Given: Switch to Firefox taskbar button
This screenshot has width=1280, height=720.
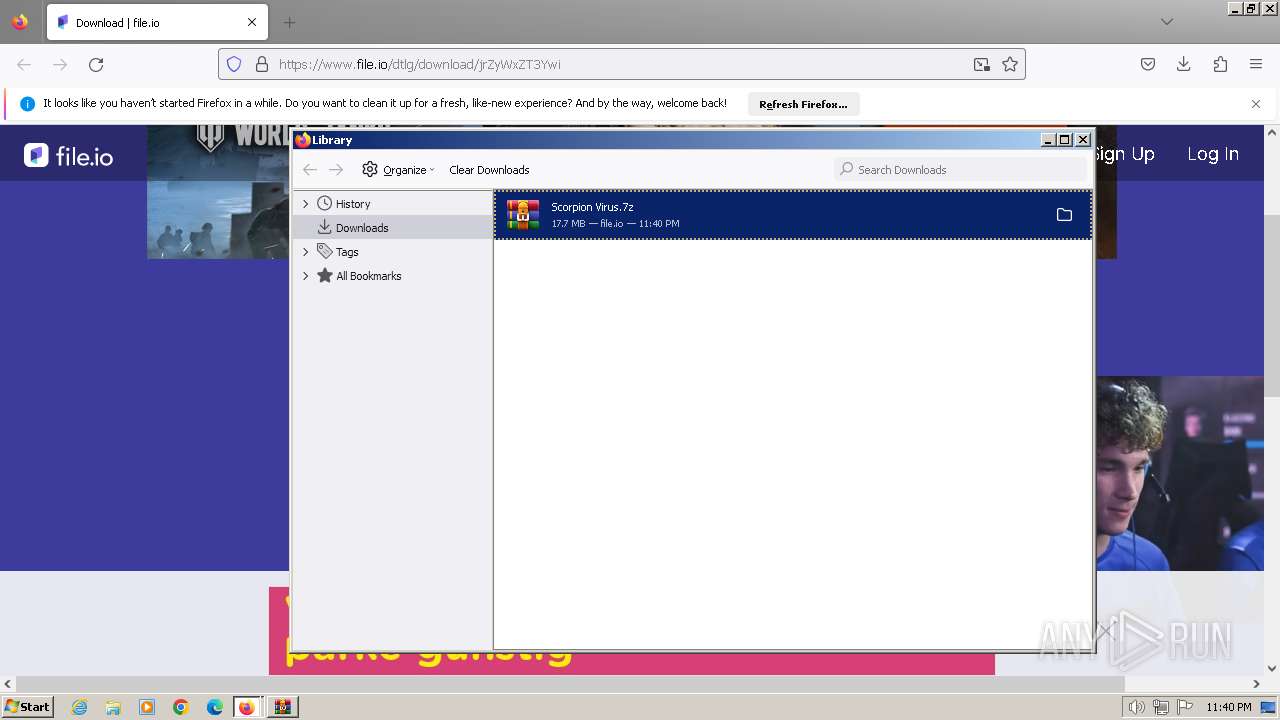Looking at the screenshot, I should pyautogui.click(x=248, y=707).
